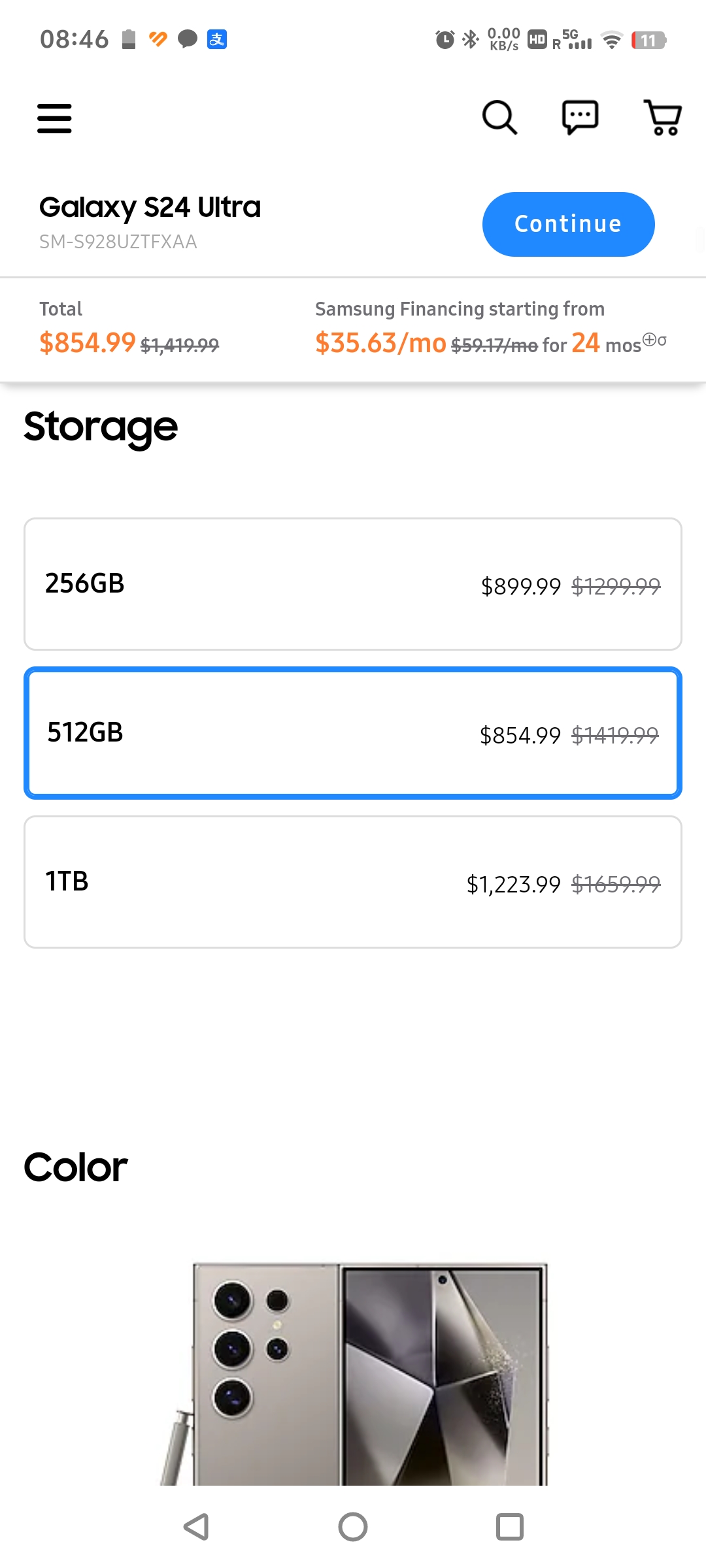Open the hamburger navigation menu
706x1568 pixels.
(x=54, y=118)
